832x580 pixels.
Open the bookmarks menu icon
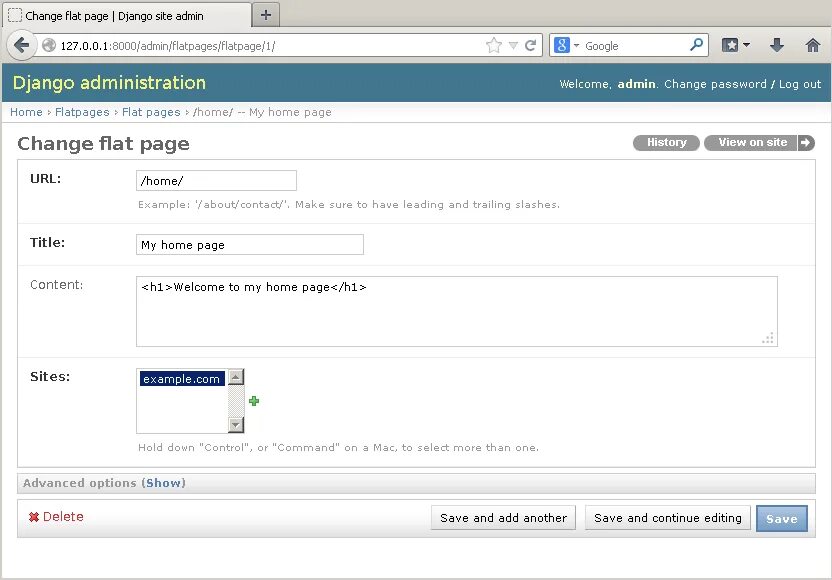735,45
